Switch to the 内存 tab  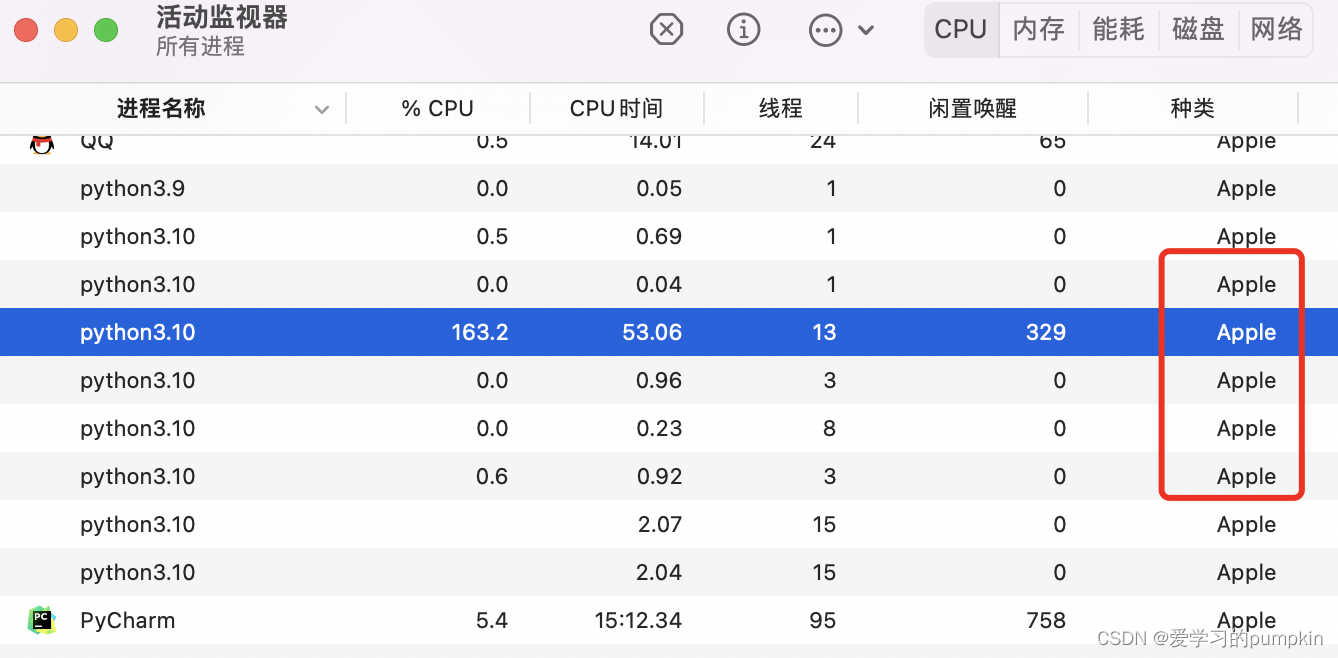(1039, 29)
